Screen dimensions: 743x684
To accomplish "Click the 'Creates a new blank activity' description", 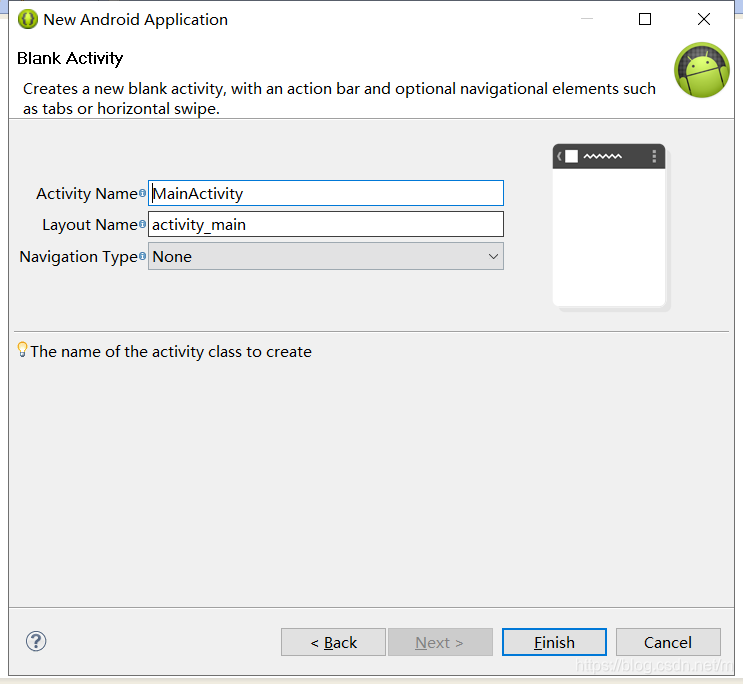I will click(339, 99).
